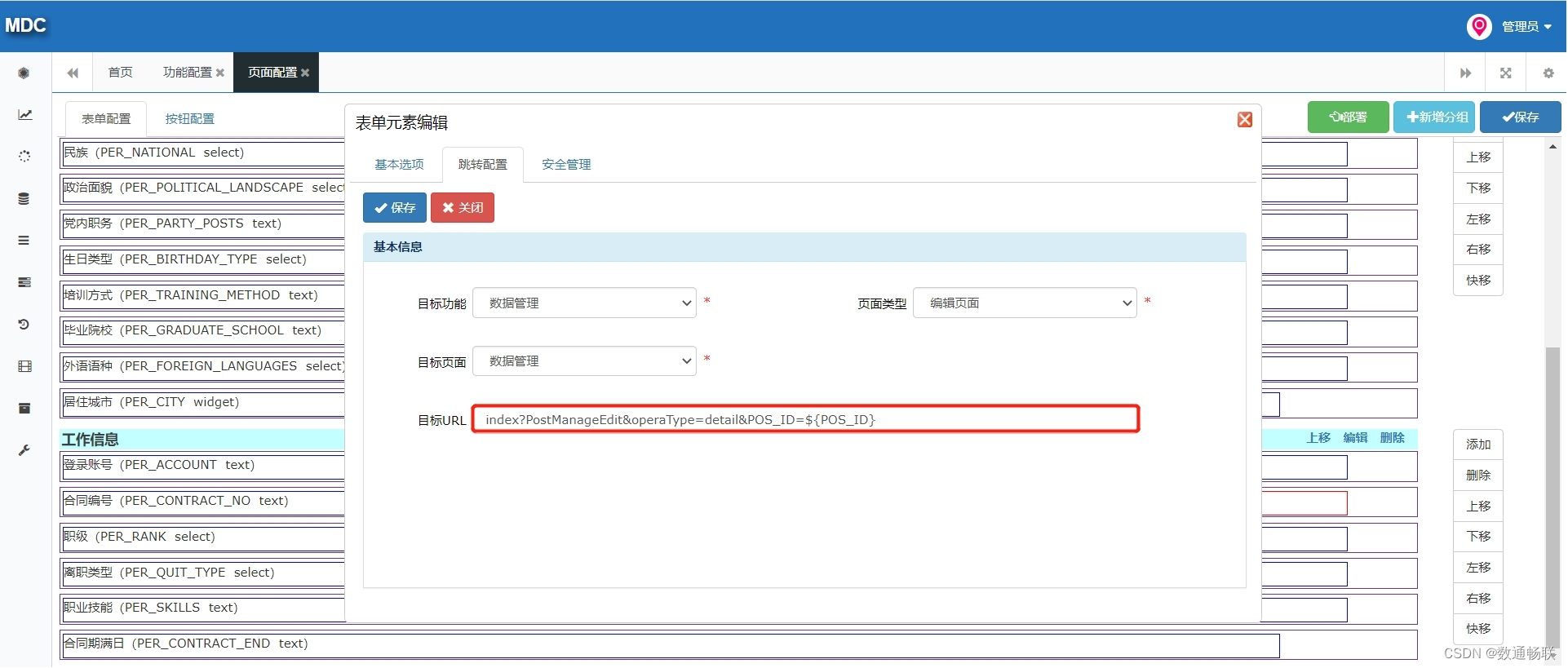1568x668 pixels.
Task: Switch to the 首页 tab
Action: pos(120,73)
